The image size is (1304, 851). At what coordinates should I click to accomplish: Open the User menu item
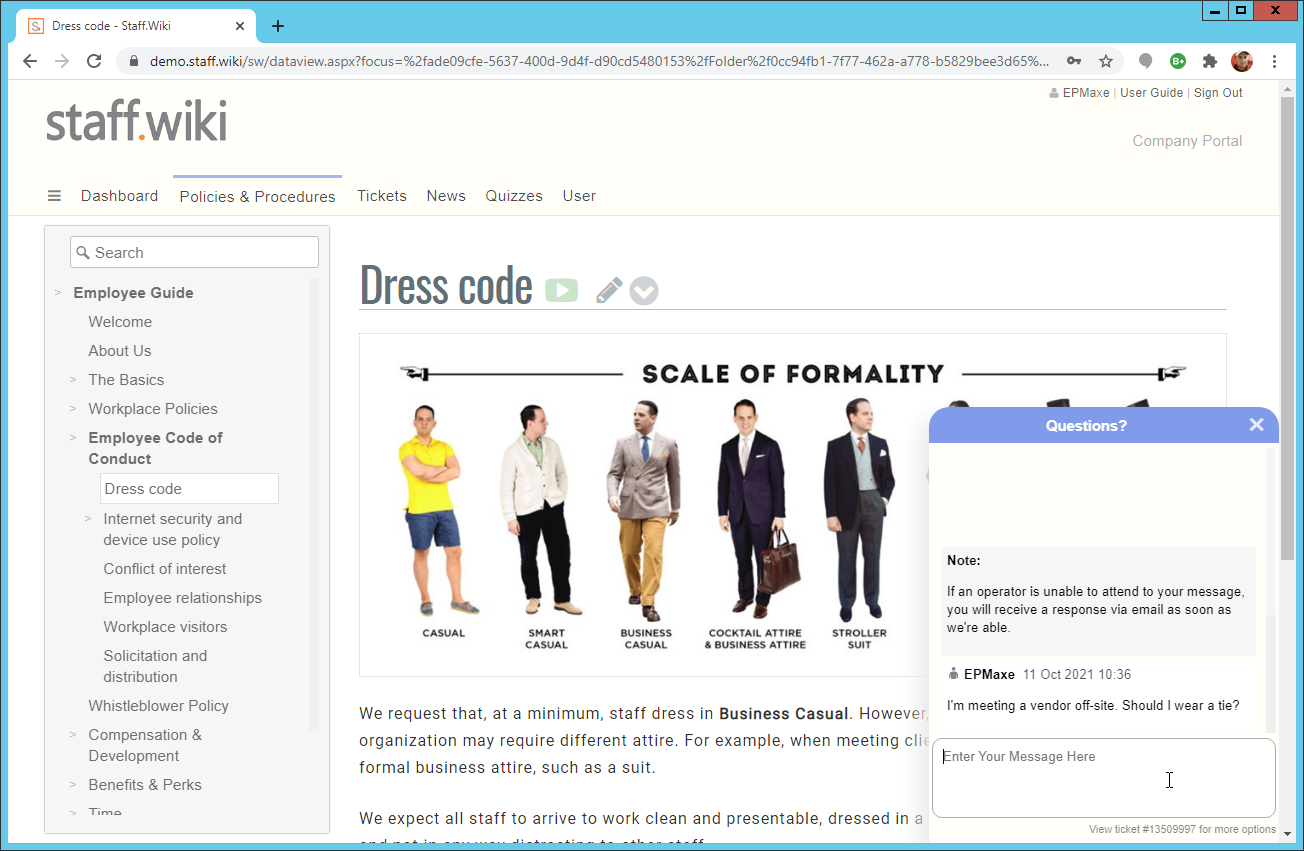579,196
